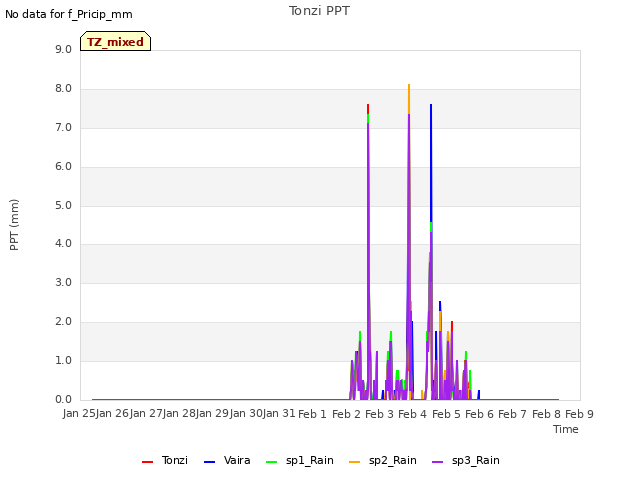Click the Tonzi PPT chart title
Image resolution: width=640 pixels, height=480 pixels.
(x=319, y=11)
